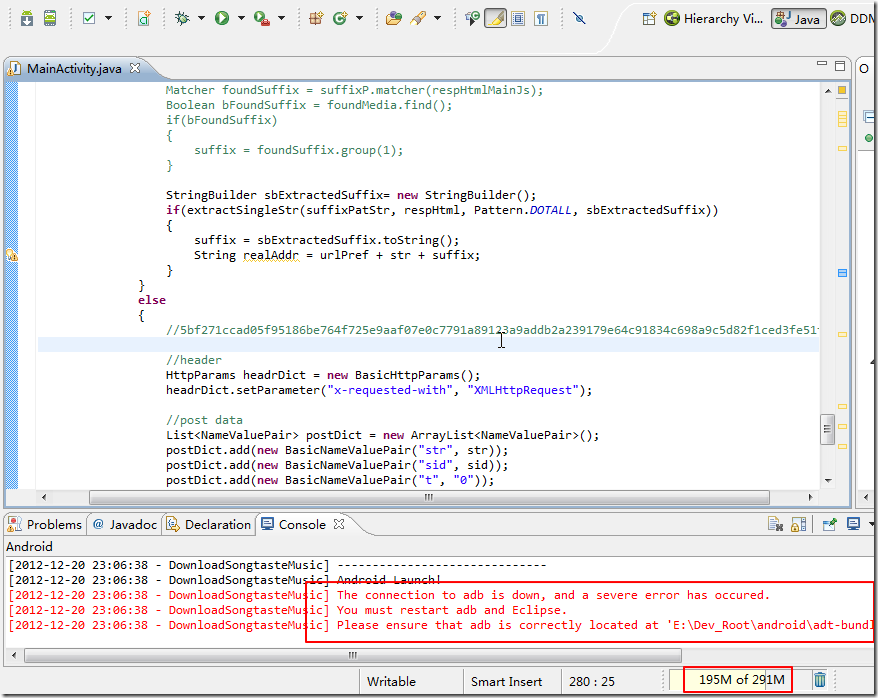This screenshot has width=878, height=698.
Task: Switch to Hierarchy View perspective
Action: pos(716,18)
